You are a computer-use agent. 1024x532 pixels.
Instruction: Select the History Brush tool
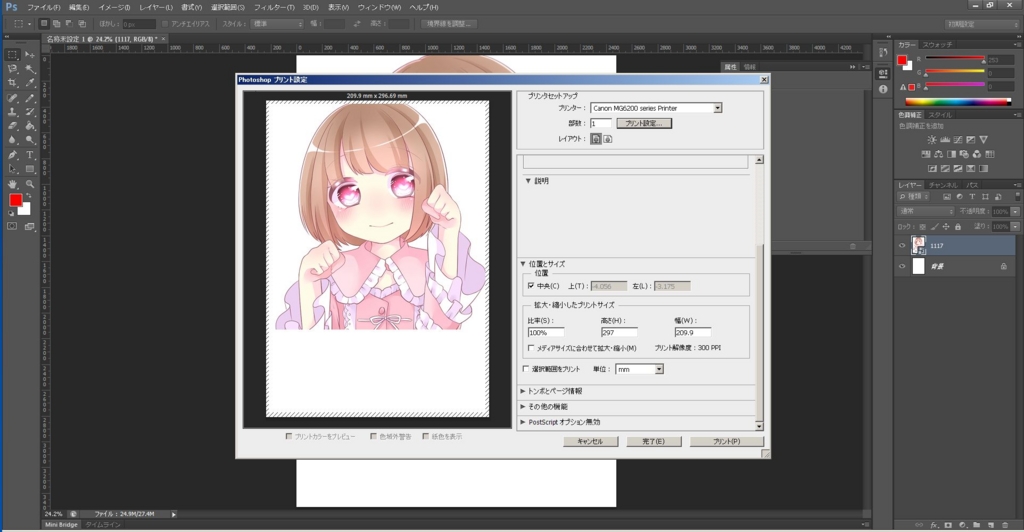[30, 112]
